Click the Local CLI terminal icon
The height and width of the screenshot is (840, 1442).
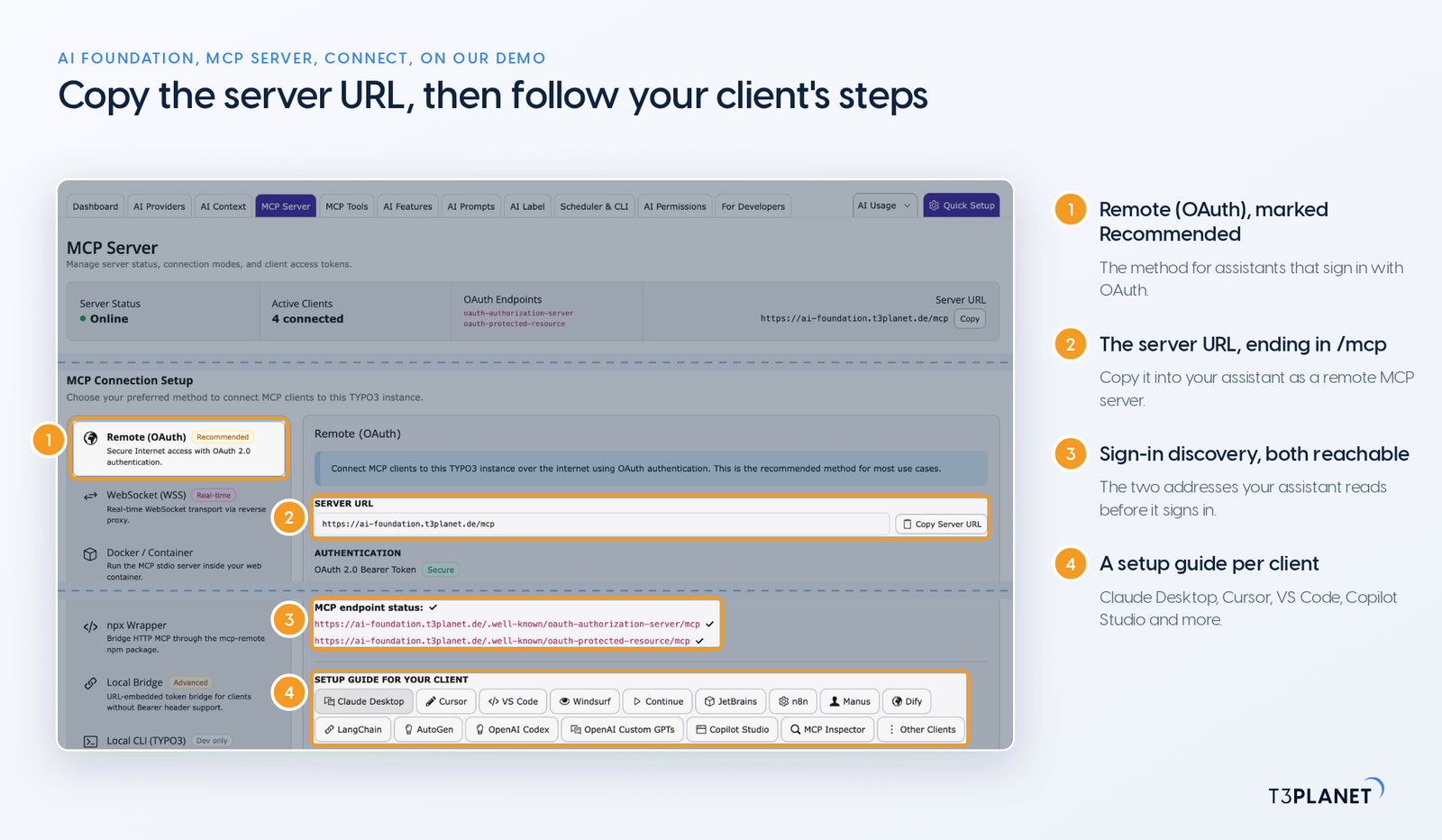tap(90, 742)
